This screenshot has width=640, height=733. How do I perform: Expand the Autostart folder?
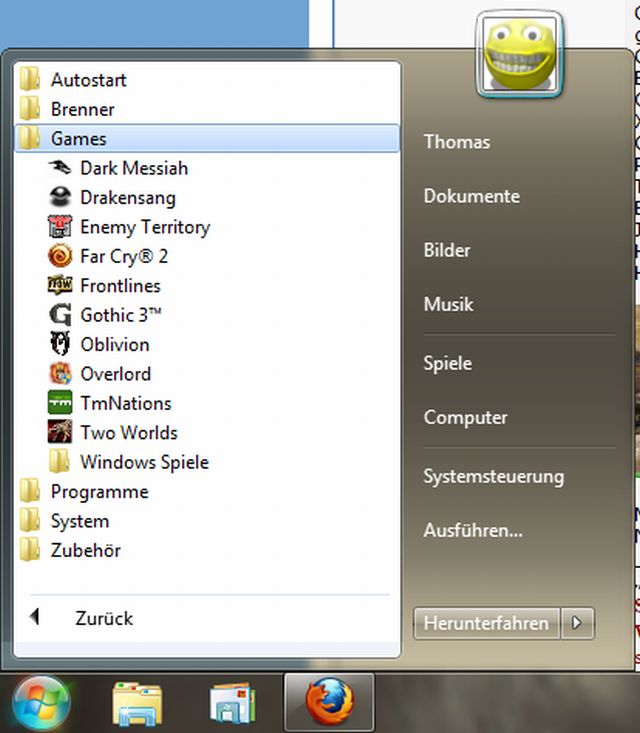click(207, 79)
